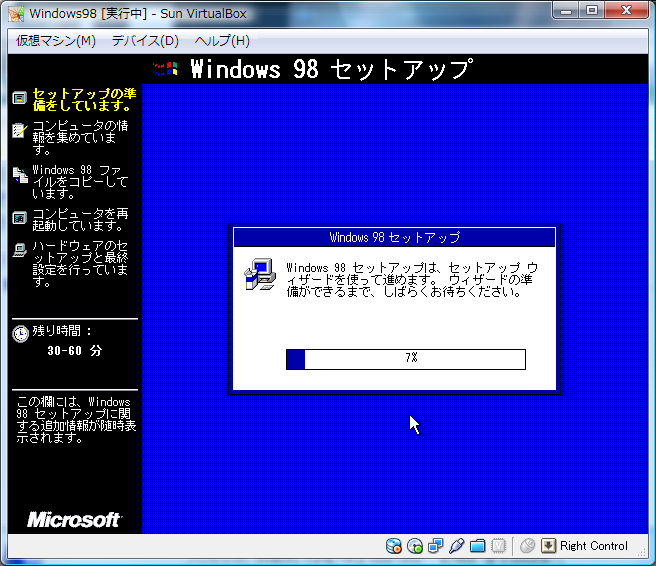Click the keyboard capture arrow icon
Image resolution: width=656 pixels, height=566 pixels.
coord(548,546)
